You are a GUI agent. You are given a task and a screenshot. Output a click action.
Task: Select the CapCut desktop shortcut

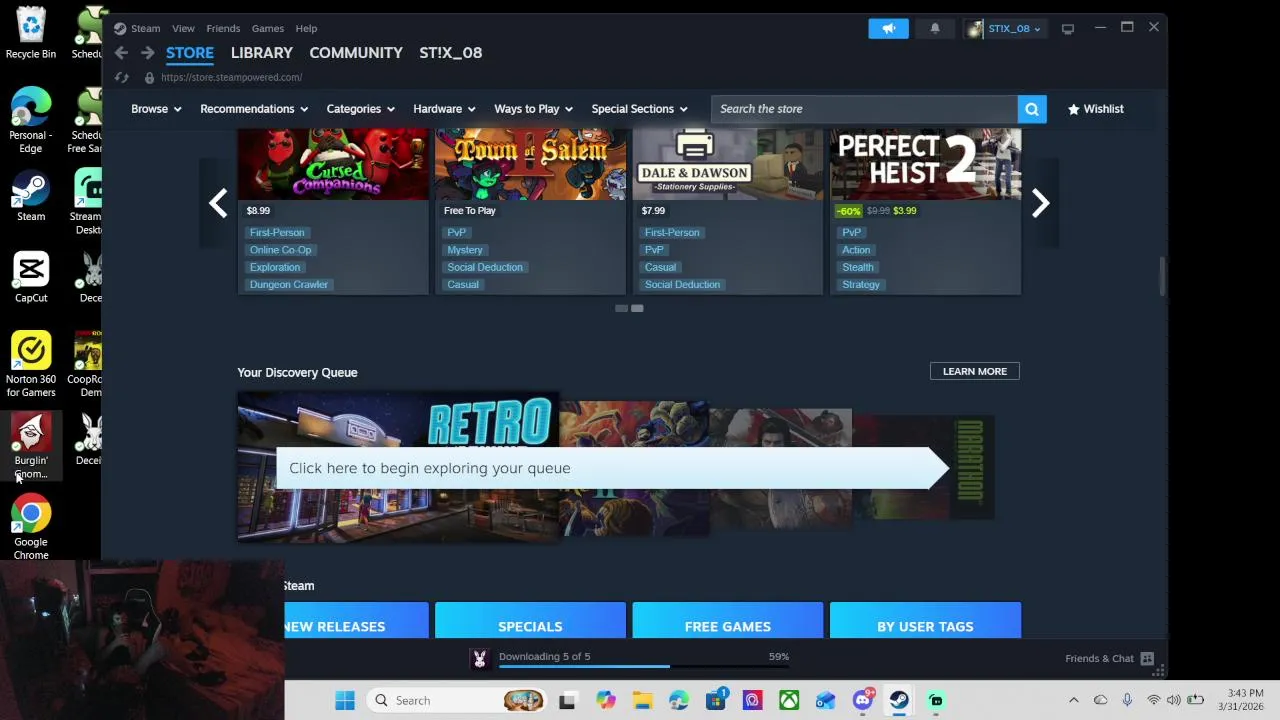point(31,278)
